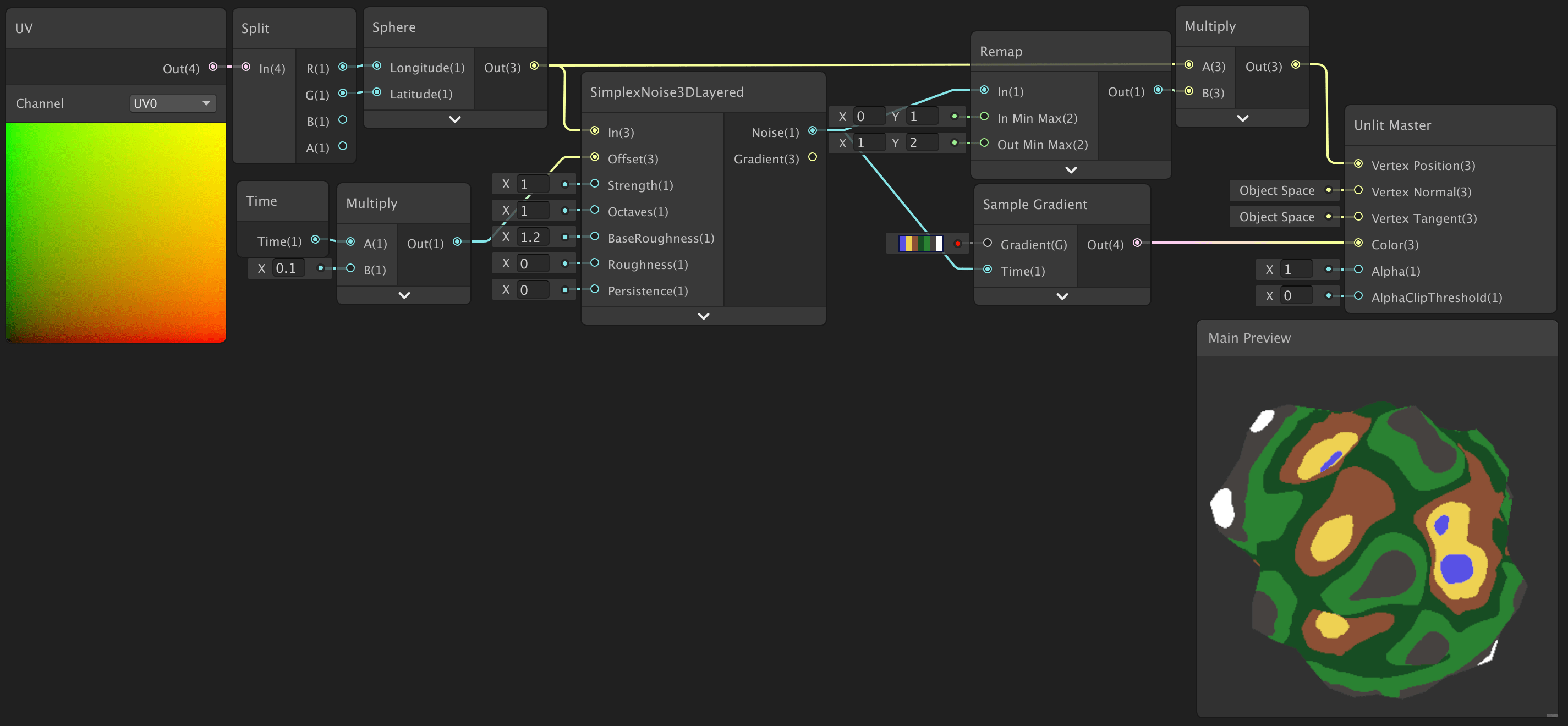The image size is (1568, 726).
Task: Open the gradient color swatch editor
Action: pyautogui.click(x=920, y=244)
